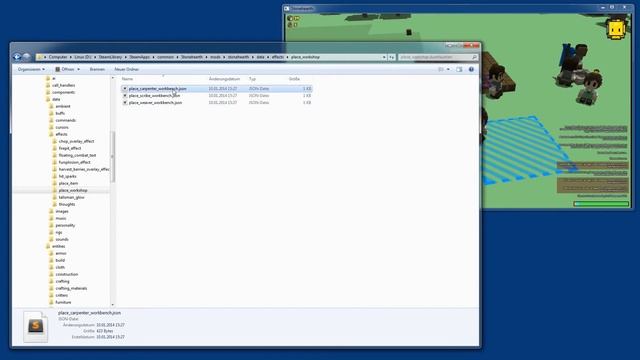Image resolution: width=640 pixels, height=360 pixels.
Task: Open the Öffnen button dropdown arrow
Action: tap(78, 69)
